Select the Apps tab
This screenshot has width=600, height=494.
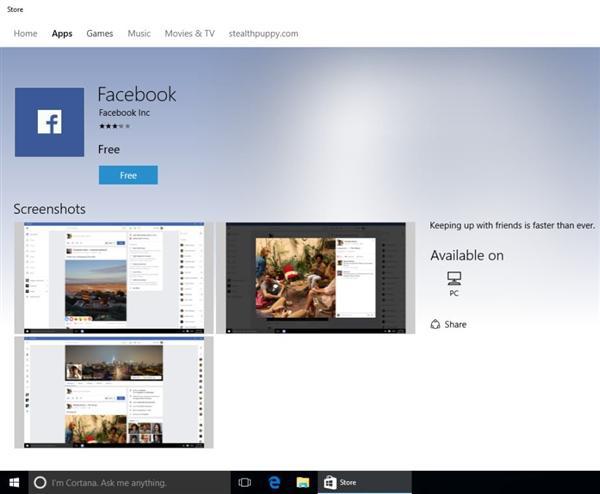pyautogui.click(x=62, y=33)
